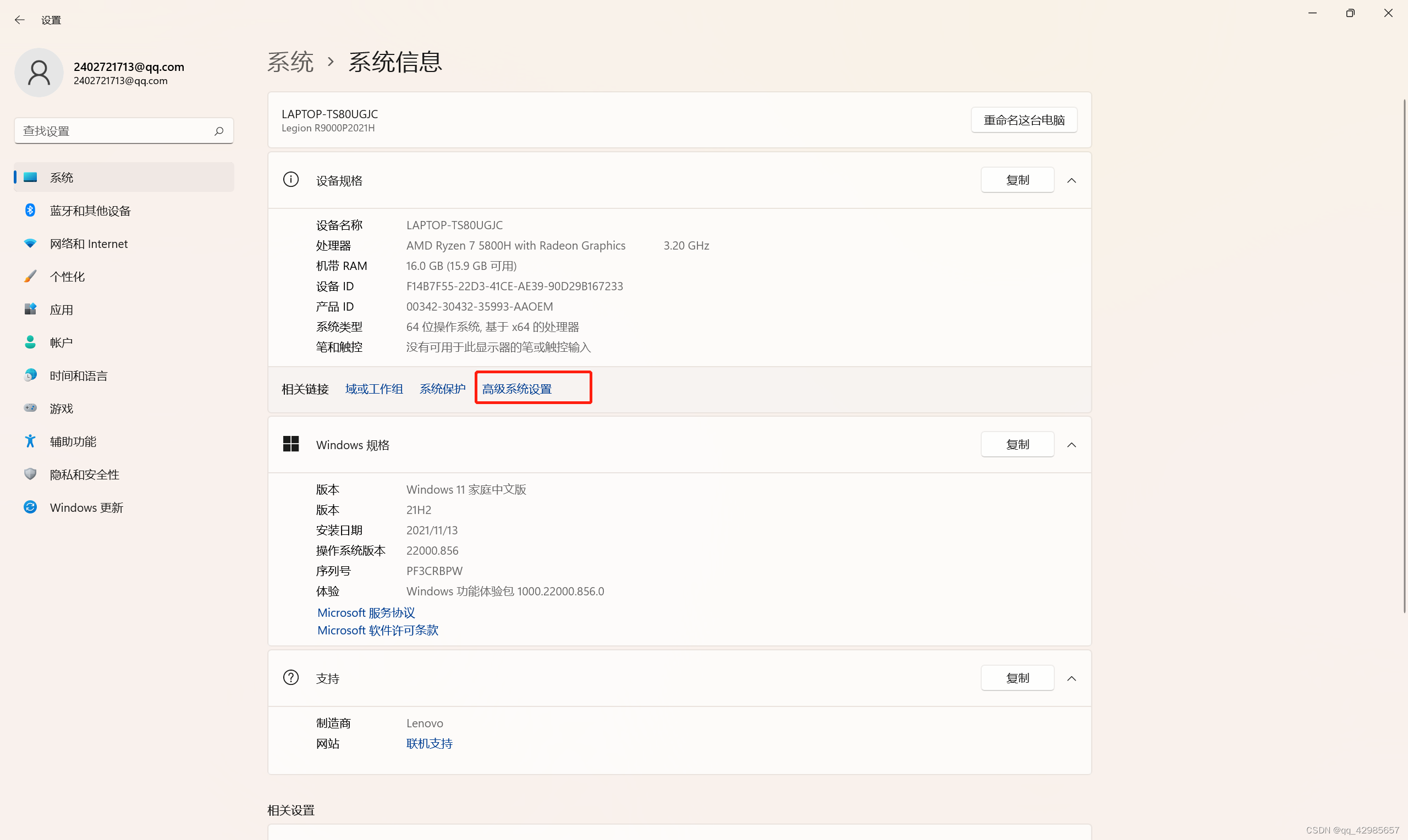Image resolution: width=1408 pixels, height=840 pixels.
Task: Open 时间和语言 settings
Action: tap(78, 375)
